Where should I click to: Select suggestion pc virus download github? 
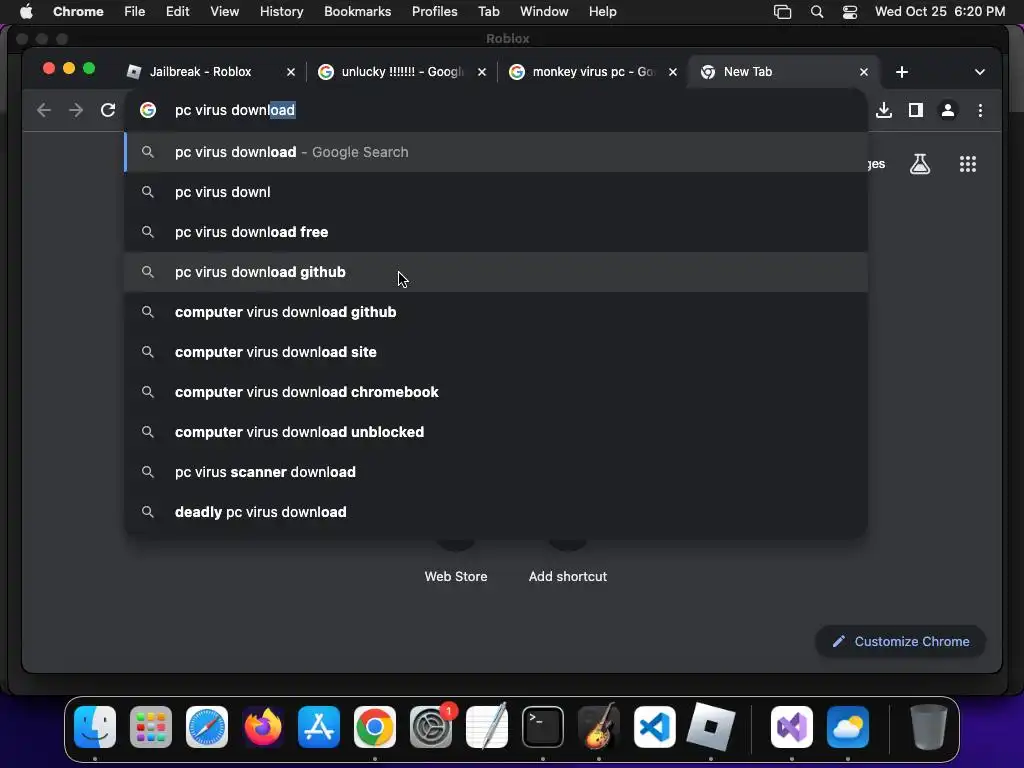point(496,272)
